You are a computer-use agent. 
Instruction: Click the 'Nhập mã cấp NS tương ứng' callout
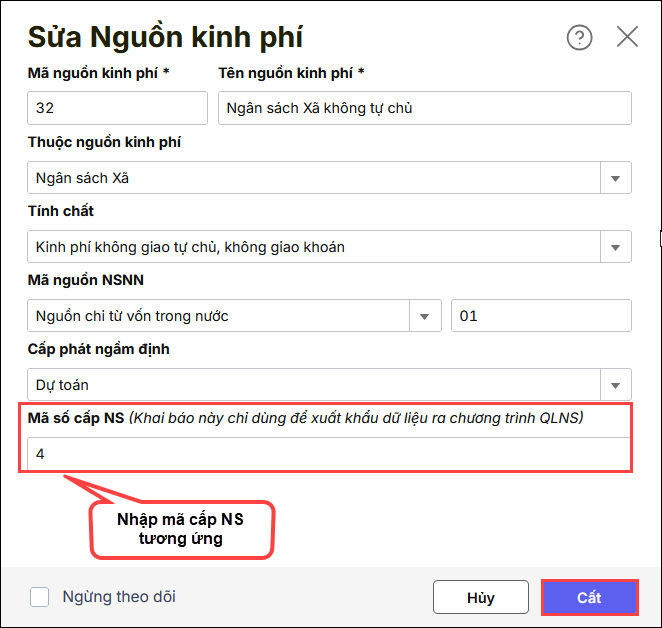[180, 528]
